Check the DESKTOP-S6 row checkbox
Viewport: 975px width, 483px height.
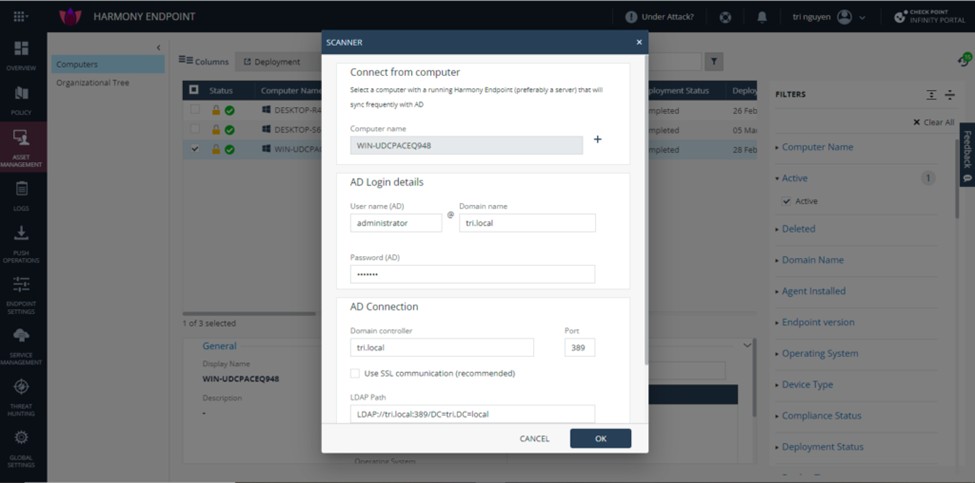point(195,129)
